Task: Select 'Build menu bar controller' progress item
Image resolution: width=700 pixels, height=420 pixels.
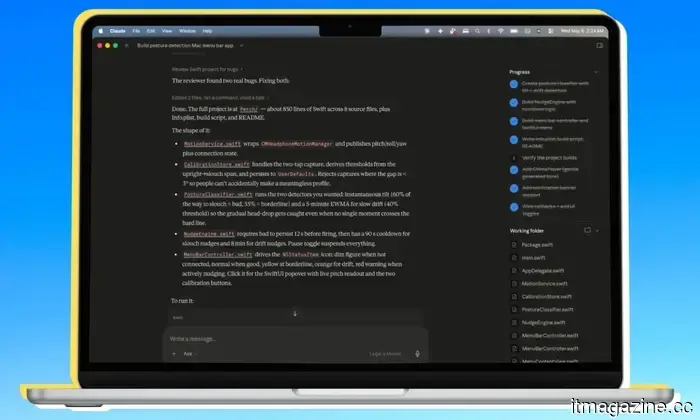Action: 549,124
